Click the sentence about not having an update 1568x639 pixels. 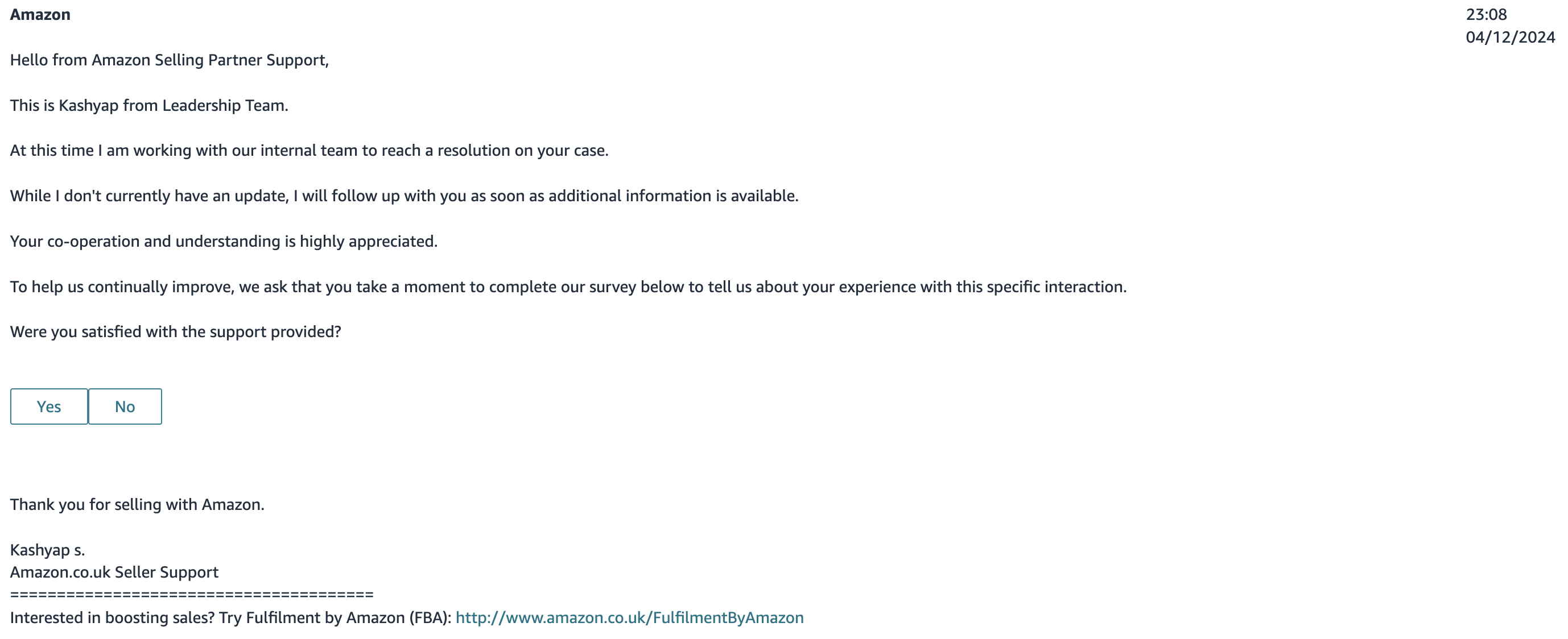point(404,196)
